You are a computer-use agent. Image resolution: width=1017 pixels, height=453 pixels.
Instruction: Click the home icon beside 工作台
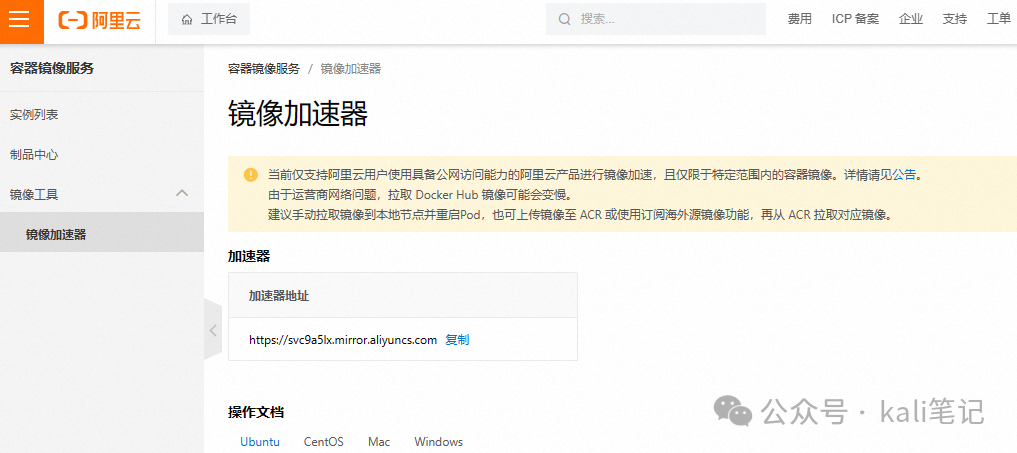[187, 19]
